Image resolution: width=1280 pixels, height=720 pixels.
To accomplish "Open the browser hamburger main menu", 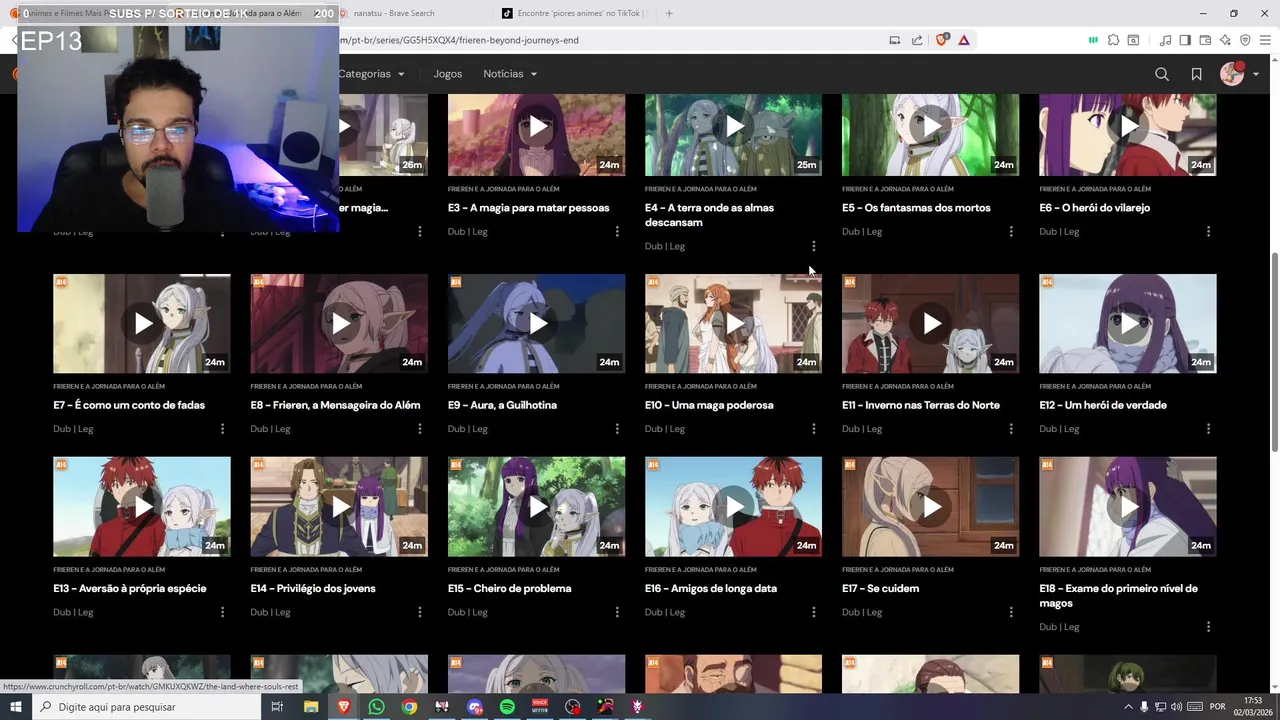I will 1265,40.
